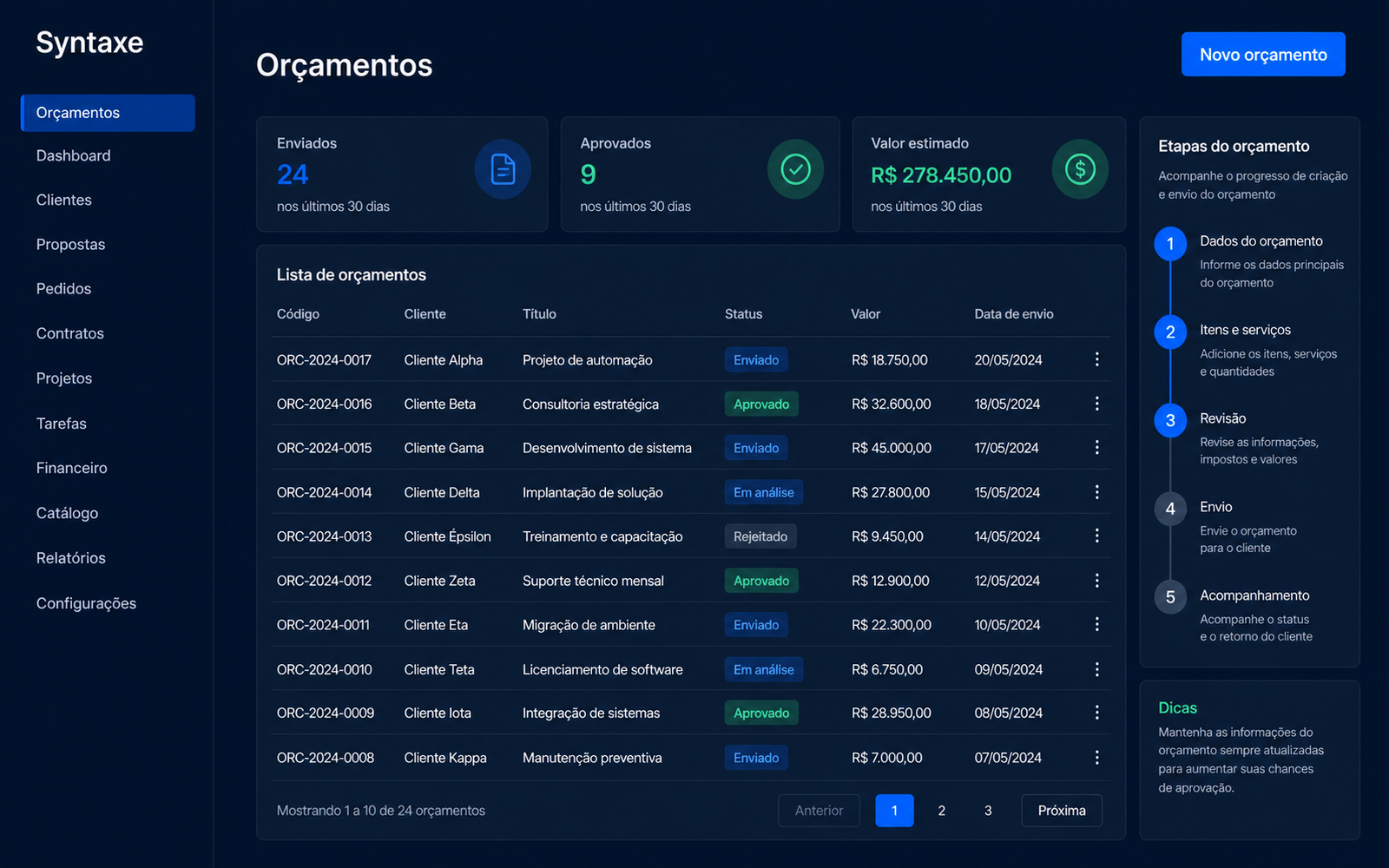The width and height of the screenshot is (1389, 868).
Task: Select step 1 circle Dados do orçamento
Action: coord(1170,244)
